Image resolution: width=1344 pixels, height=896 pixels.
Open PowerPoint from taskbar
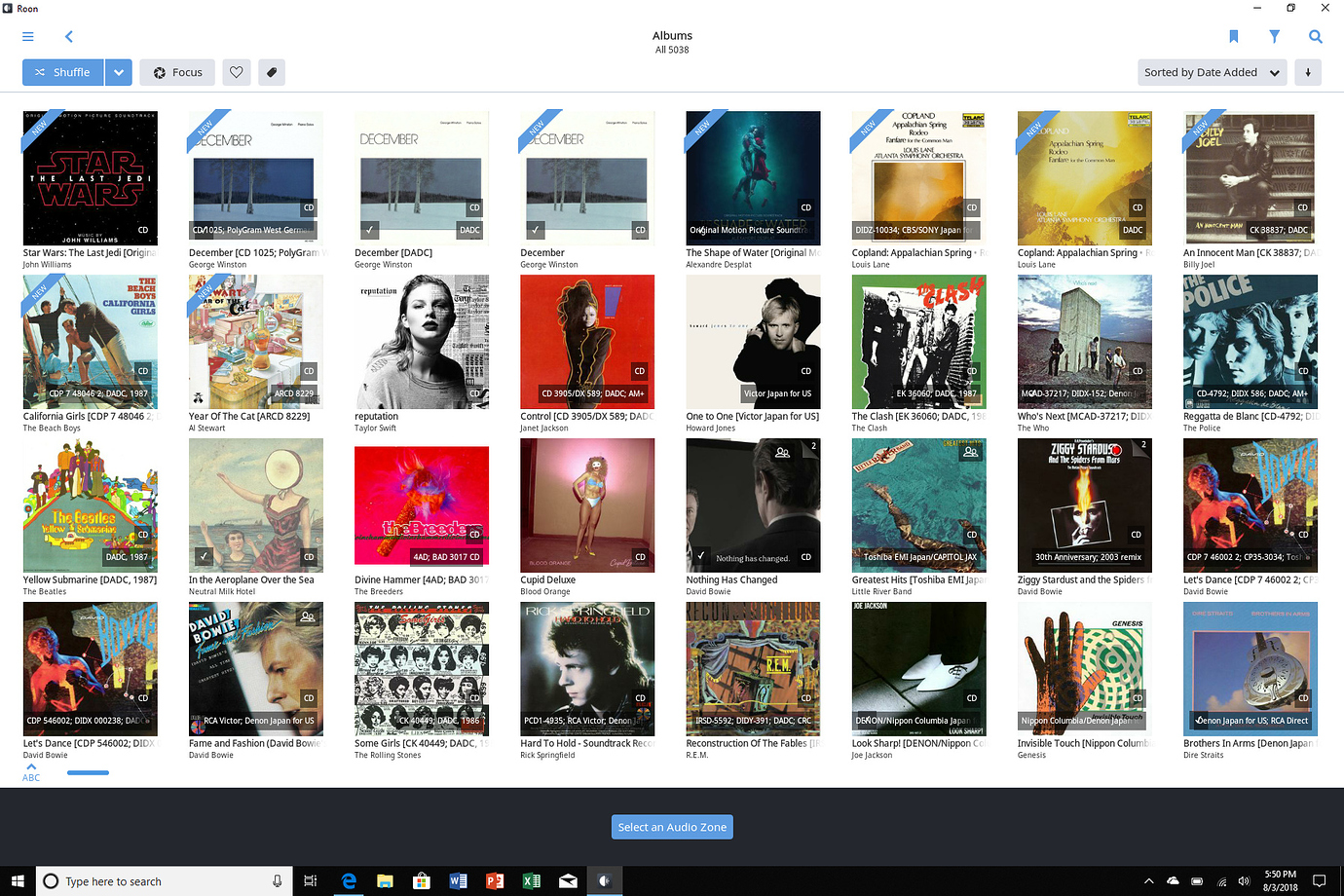click(x=495, y=880)
